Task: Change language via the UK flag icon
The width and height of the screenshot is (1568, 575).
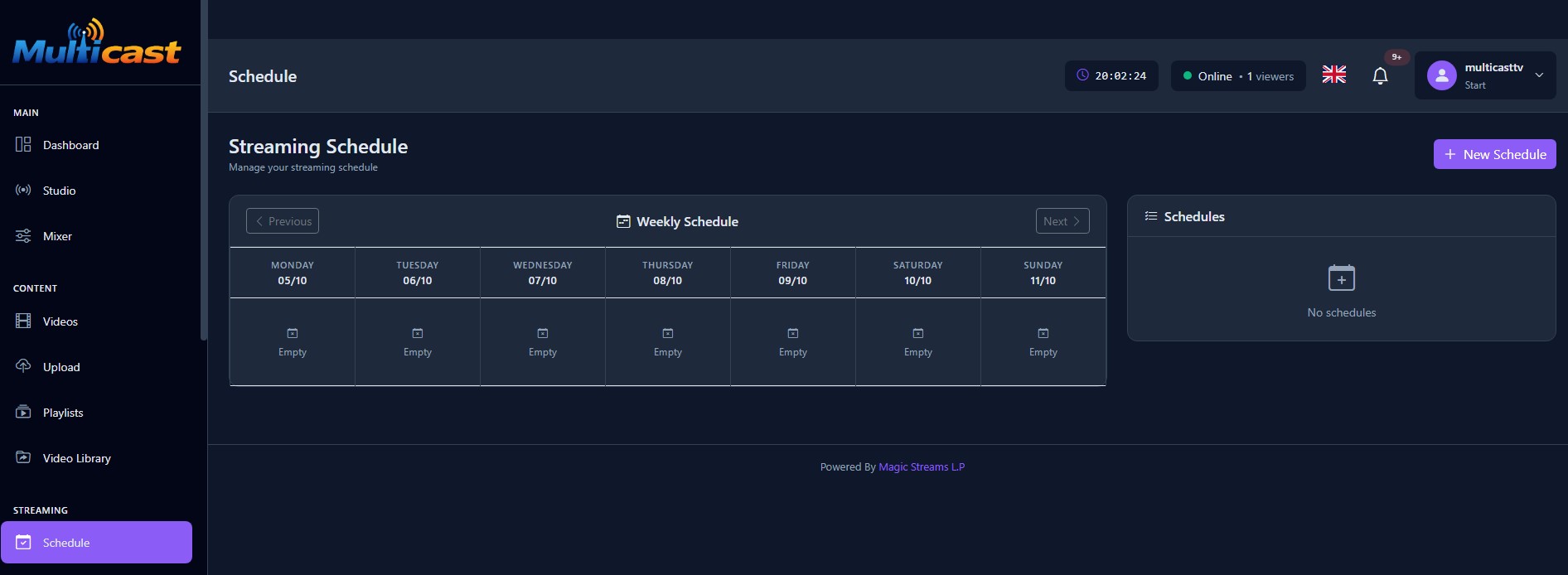Action: [1334, 75]
